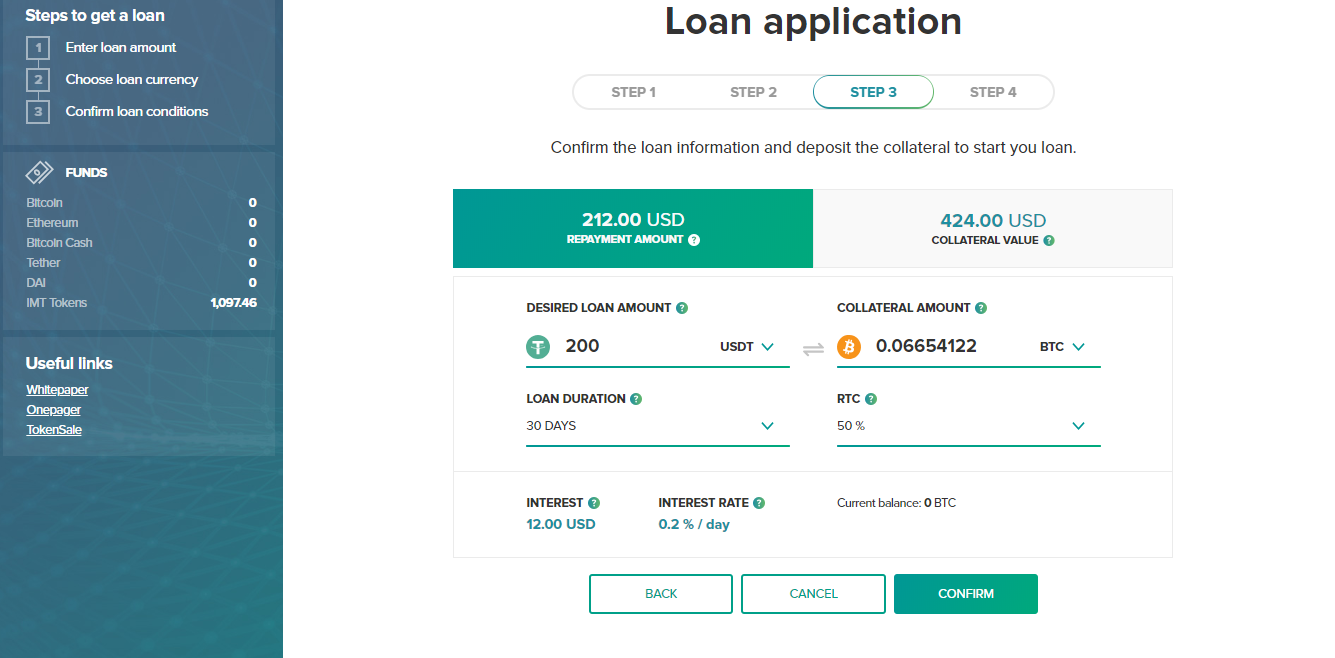Screen dimensions: 1335x658
Task: Click the Collateral Amount help icon
Action: coord(981,308)
